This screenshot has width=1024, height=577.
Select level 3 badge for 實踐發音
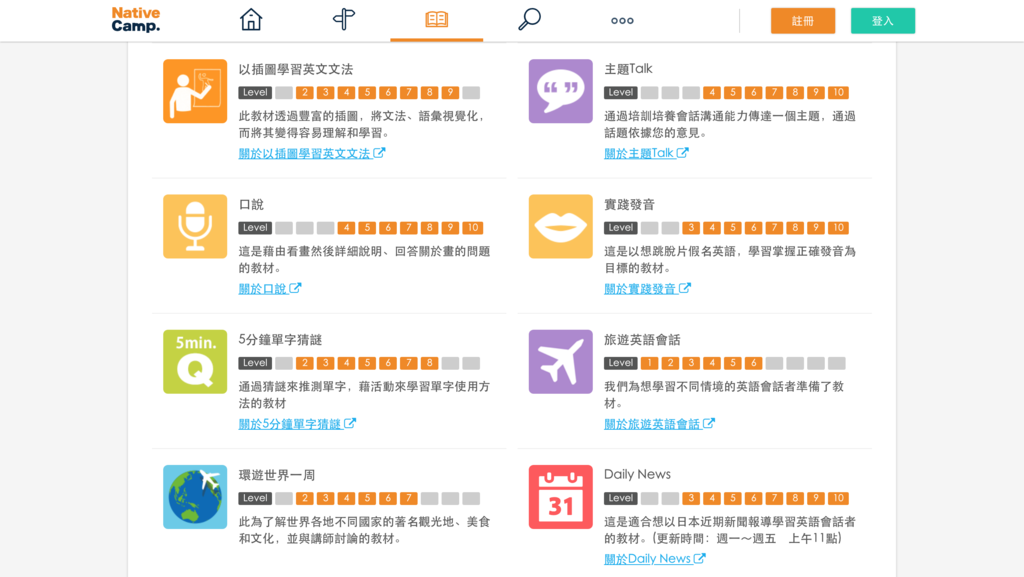(x=691, y=228)
